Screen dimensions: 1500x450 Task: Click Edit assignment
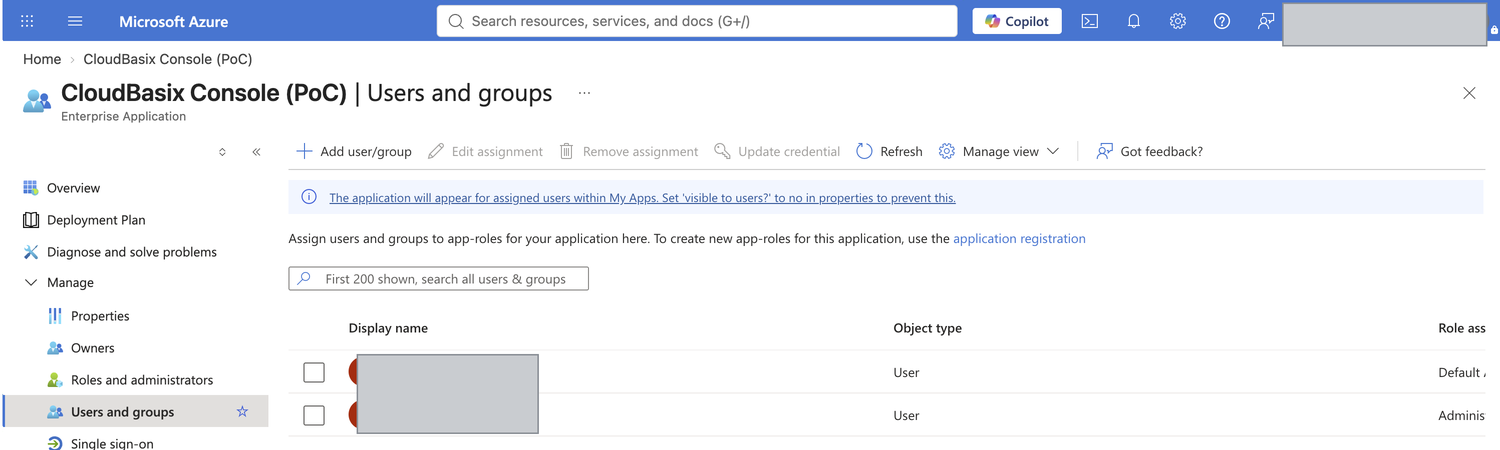pyautogui.click(x=485, y=151)
